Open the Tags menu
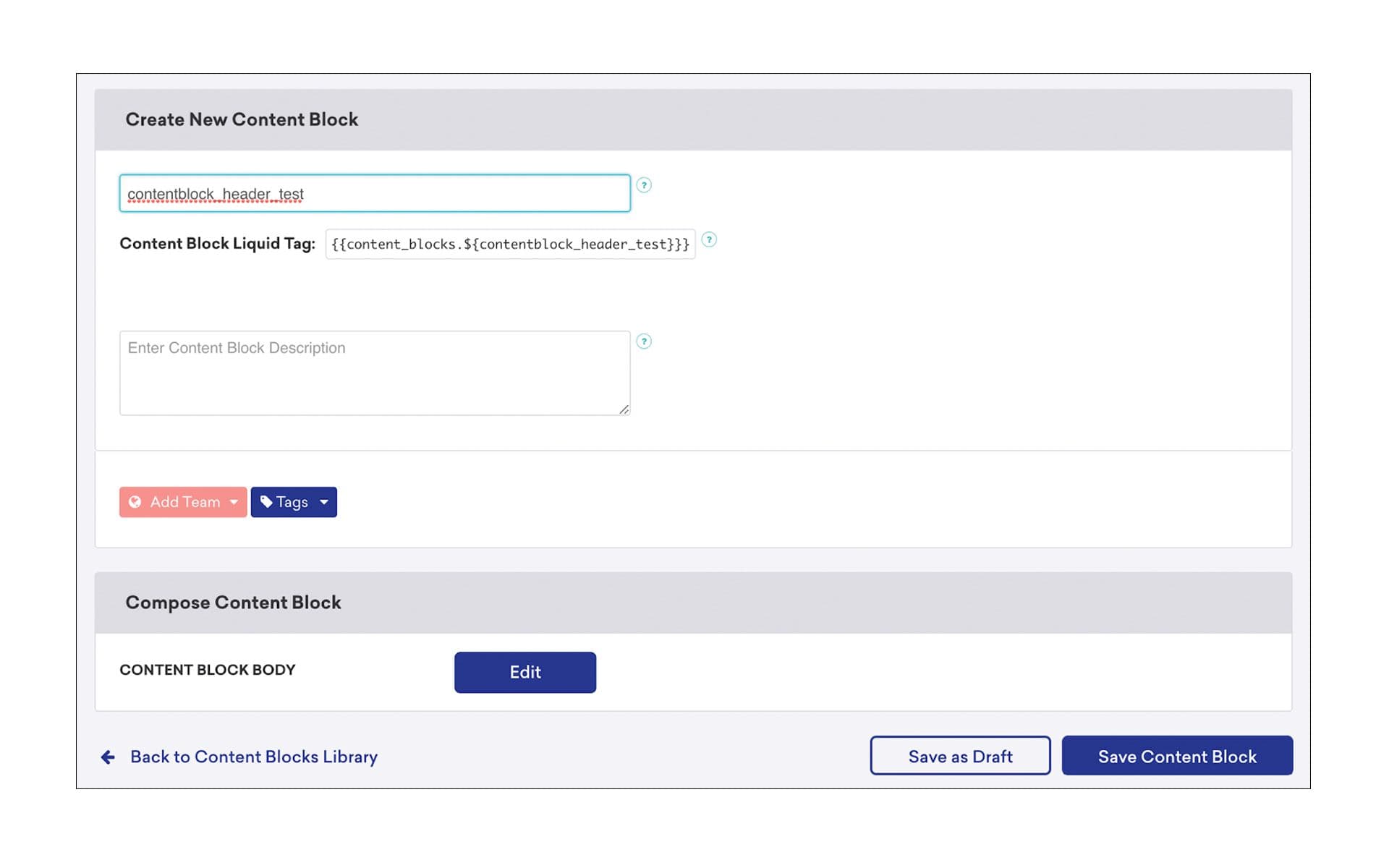Viewport: 1389px width, 868px height. pos(292,502)
